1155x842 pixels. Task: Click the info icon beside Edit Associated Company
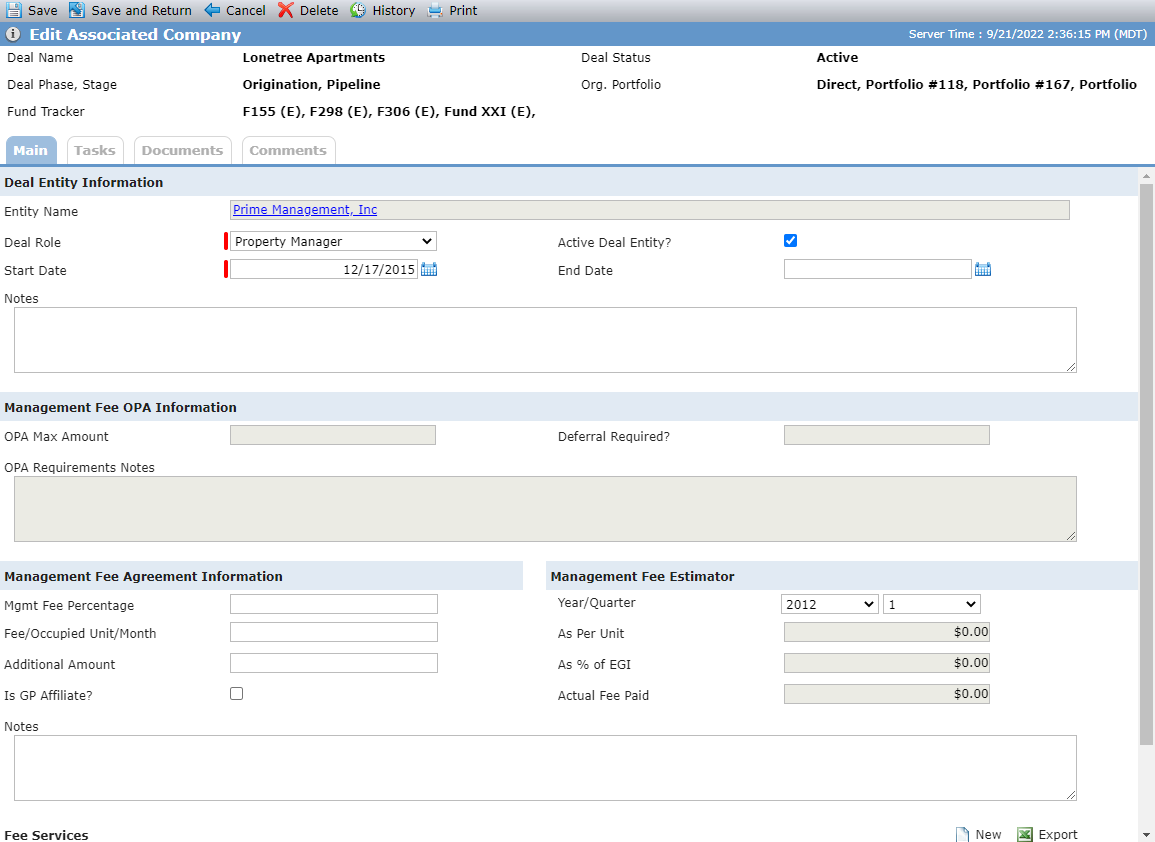[13, 34]
